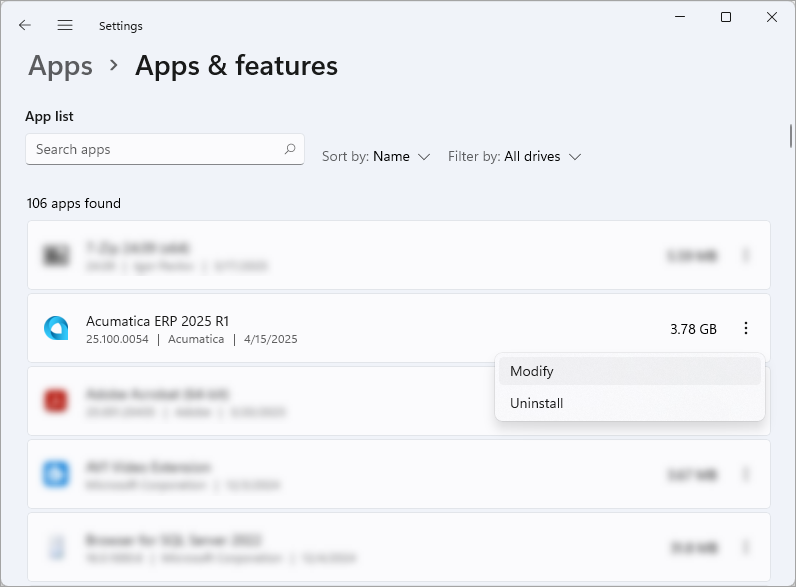Open the hamburger navigation menu
This screenshot has height=587, width=796.
pyautogui.click(x=65, y=25)
